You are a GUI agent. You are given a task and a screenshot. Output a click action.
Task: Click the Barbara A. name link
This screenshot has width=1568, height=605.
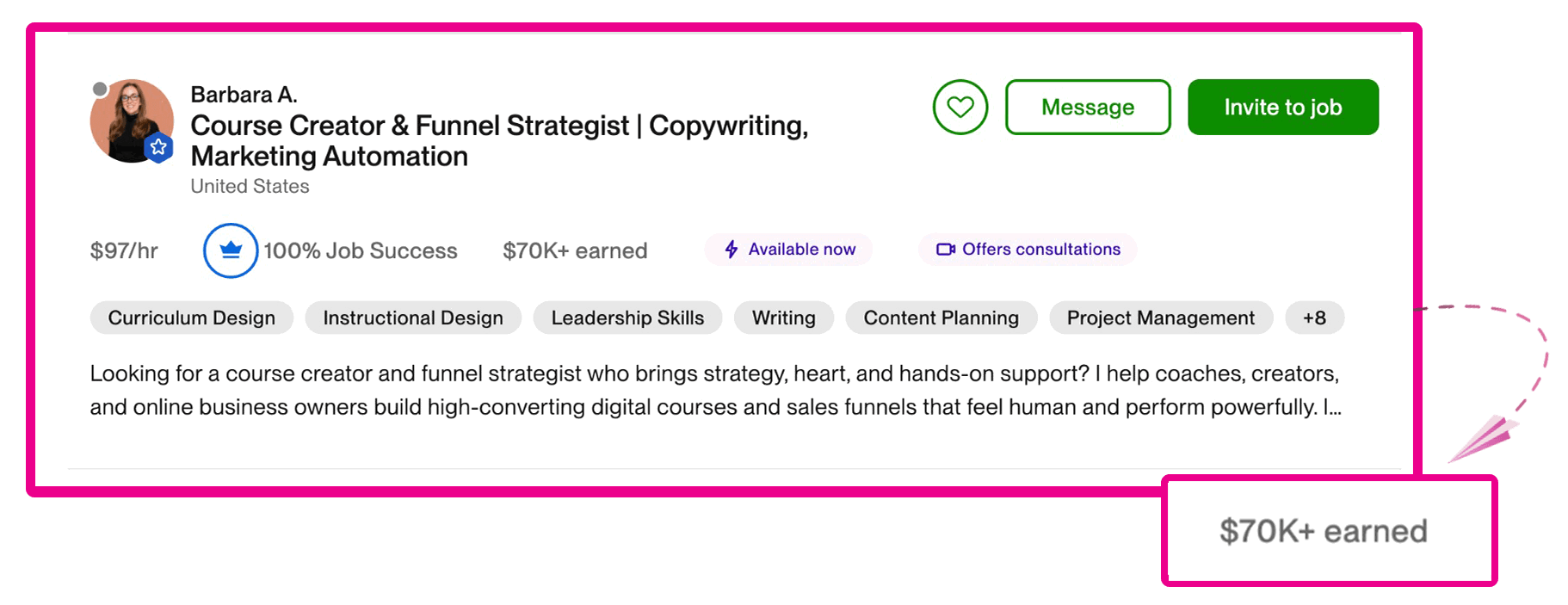244,95
